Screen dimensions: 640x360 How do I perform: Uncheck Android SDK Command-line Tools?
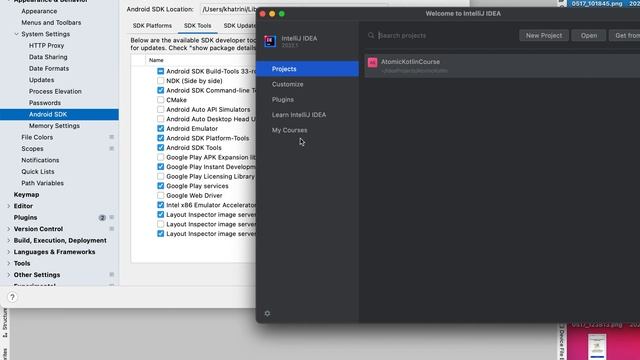tap(160, 90)
